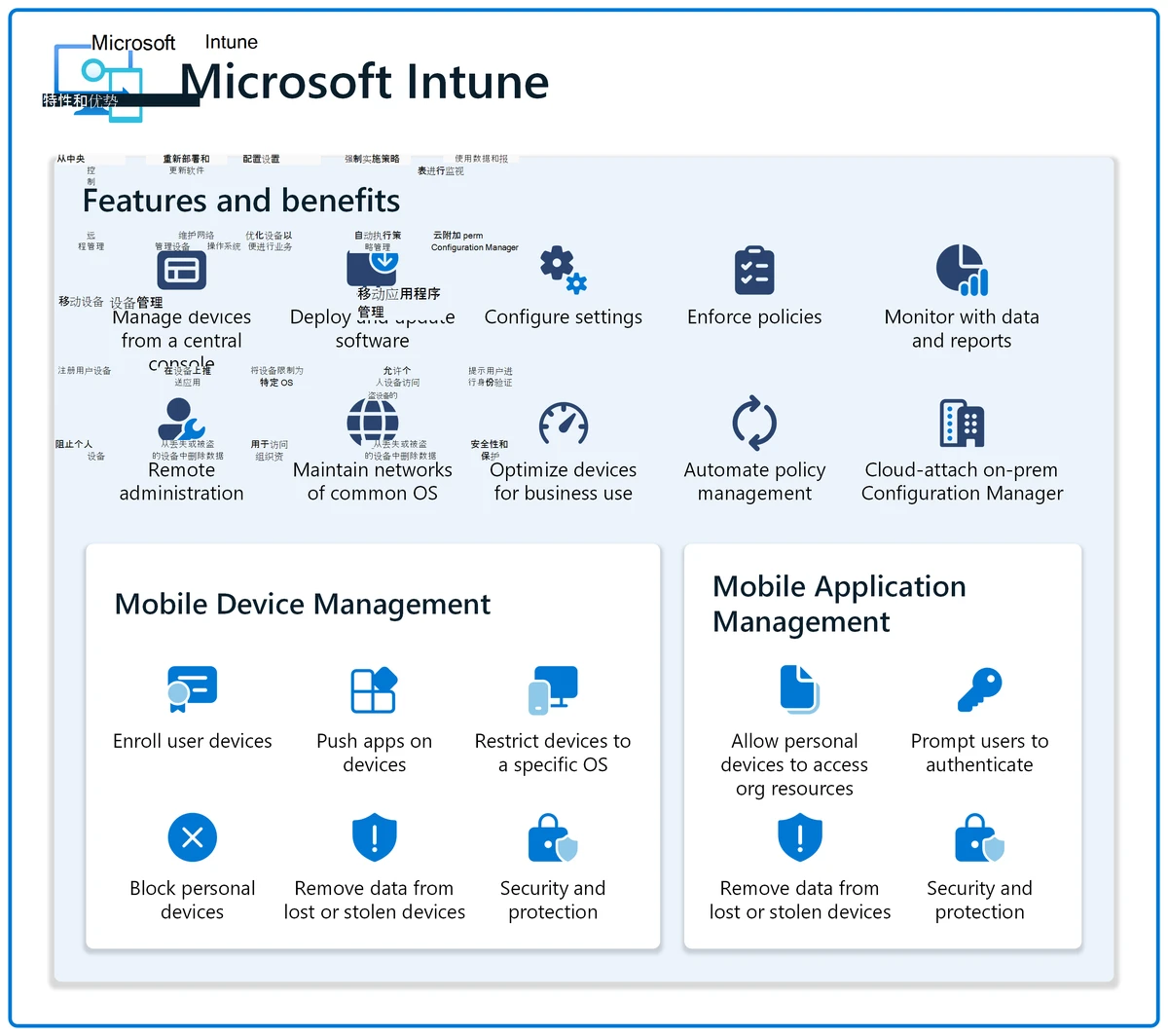Image resolution: width=1168 pixels, height=1036 pixels.
Task: Click the Optimize devices speedometer icon
Action: (x=564, y=425)
